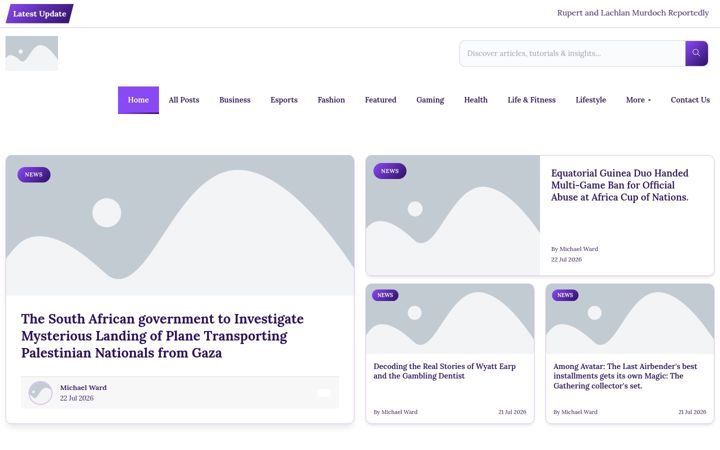Screen dimensions: 720x450
Task: Click the NEWS tag on the South African article
Action: (x=34, y=174)
